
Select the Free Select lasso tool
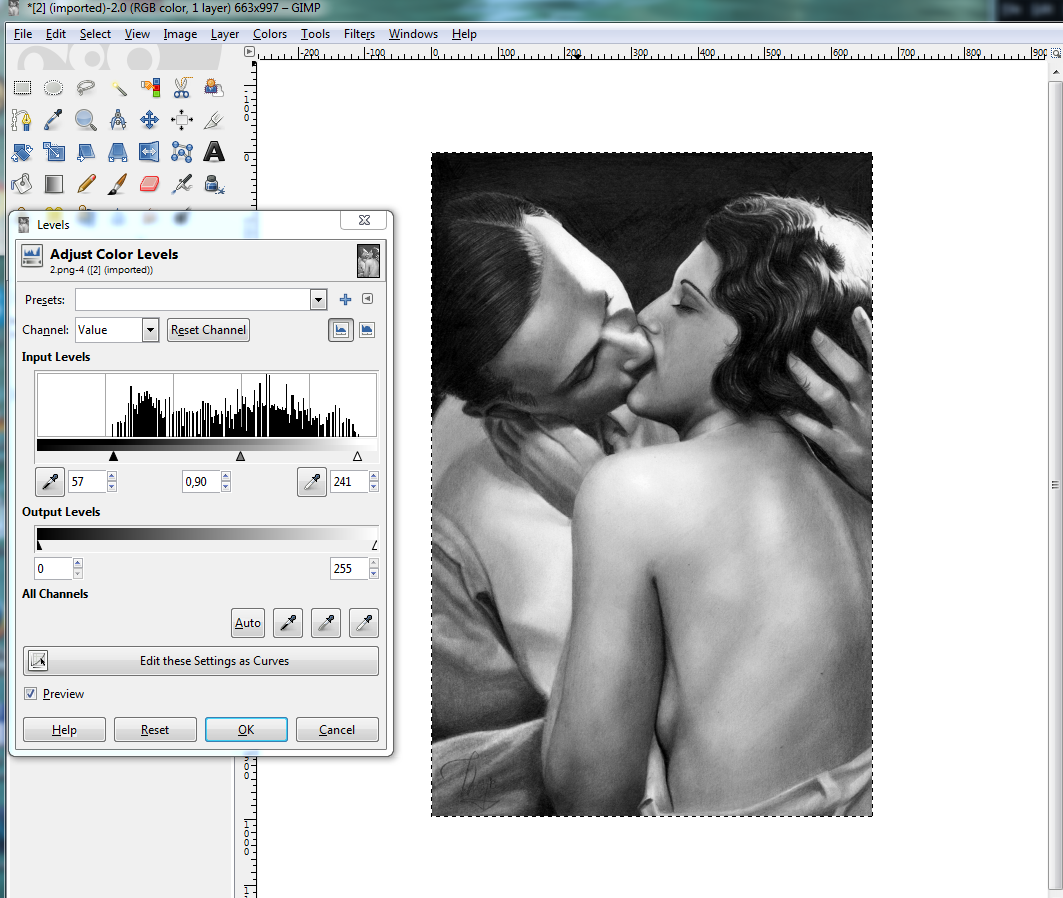85,87
